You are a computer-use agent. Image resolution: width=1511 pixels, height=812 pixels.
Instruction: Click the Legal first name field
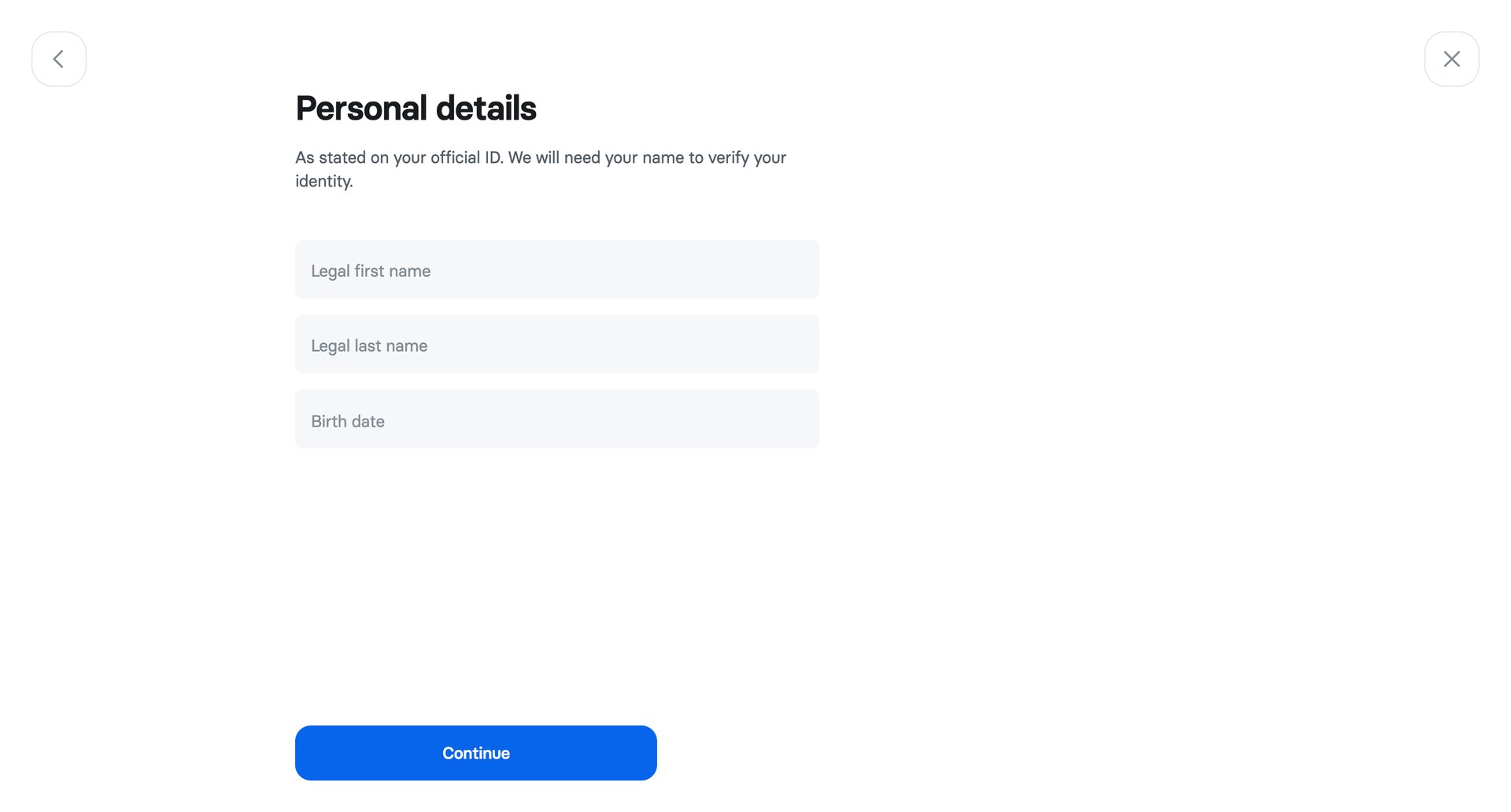tap(556, 269)
